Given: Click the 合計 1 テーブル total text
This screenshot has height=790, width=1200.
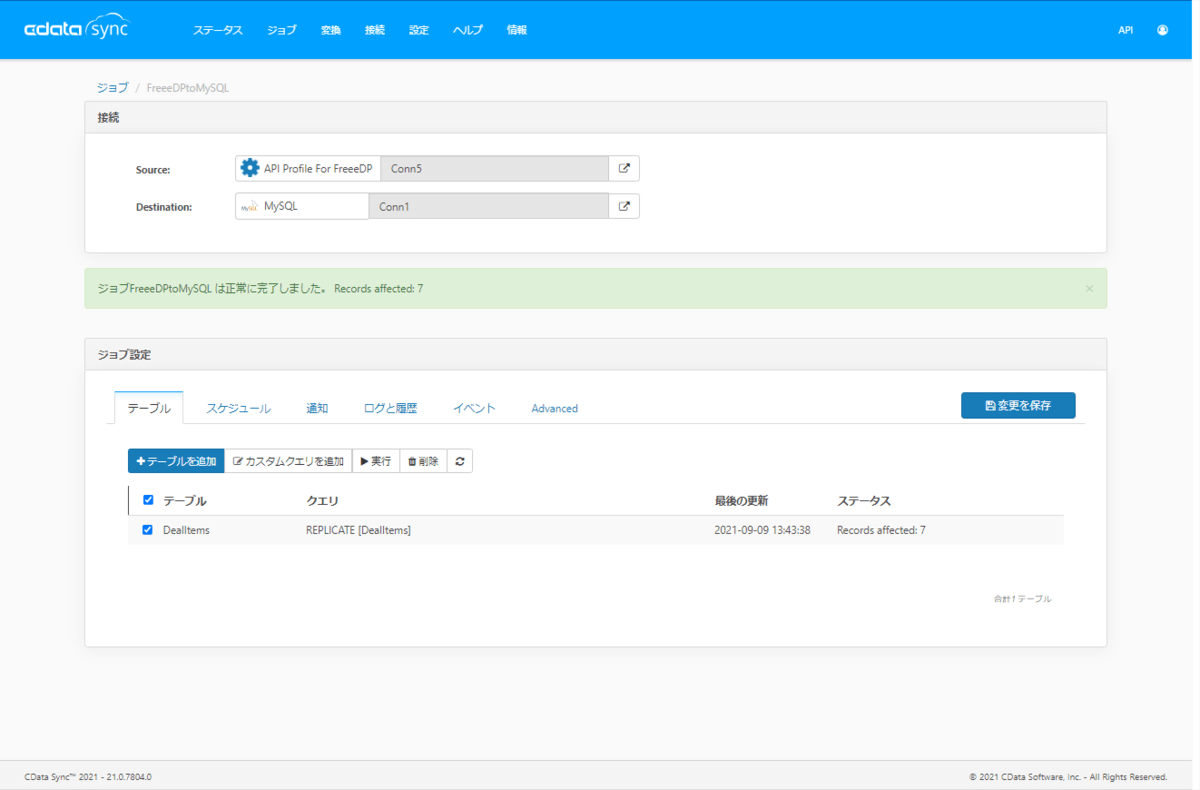Looking at the screenshot, I should click(x=1022, y=598).
